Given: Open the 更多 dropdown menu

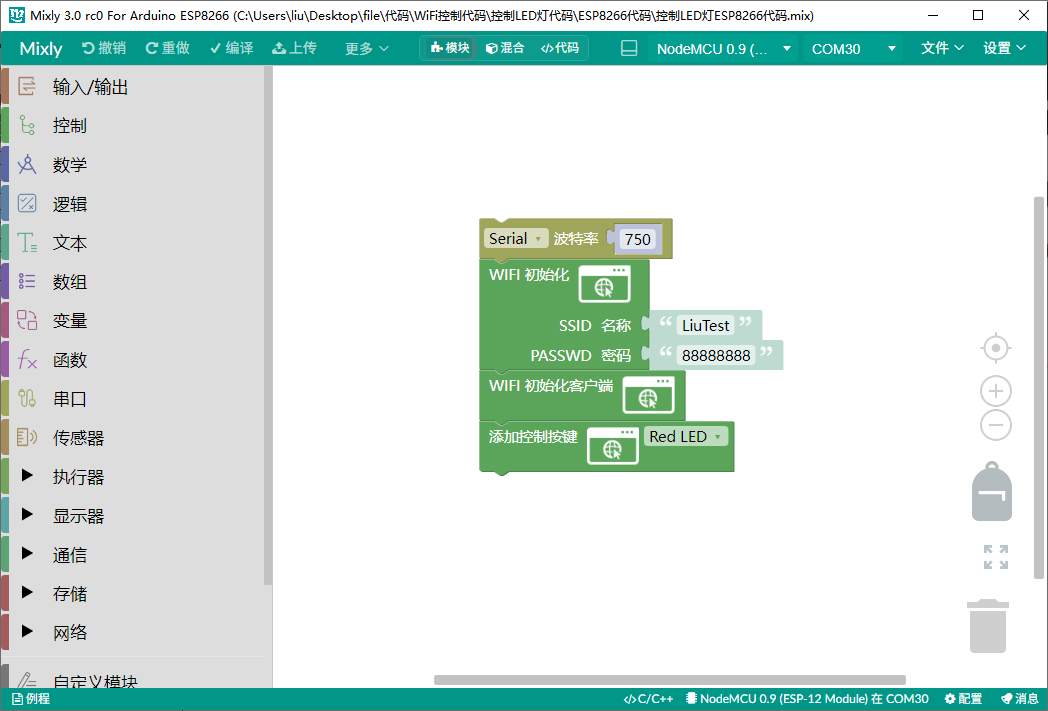Looking at the screenshot, I should (x=366, y=48).
